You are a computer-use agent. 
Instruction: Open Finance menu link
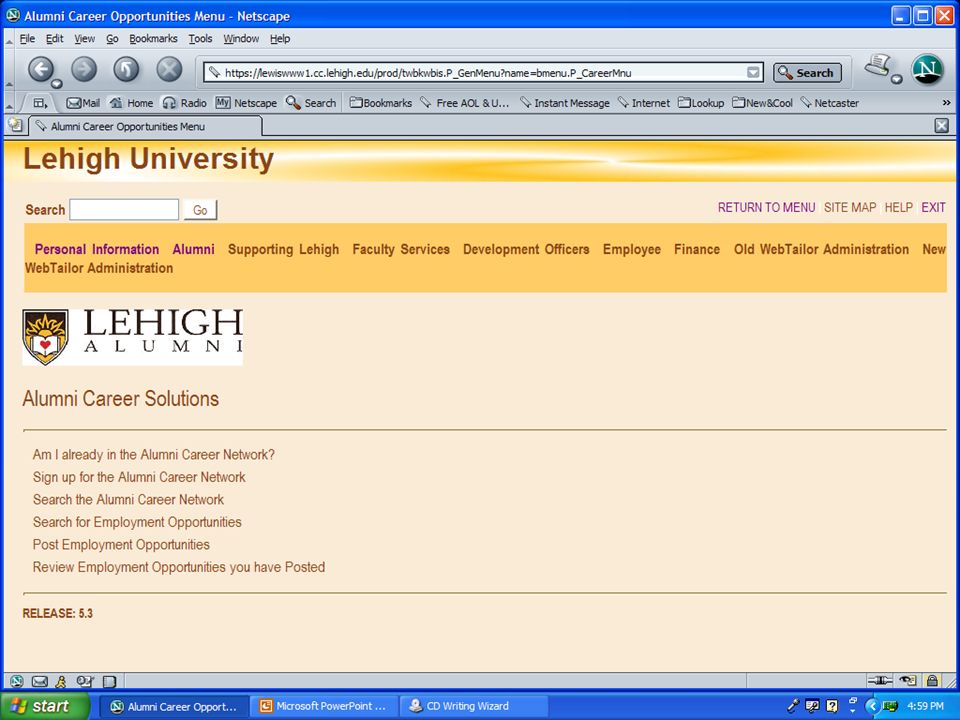[697, 249]
